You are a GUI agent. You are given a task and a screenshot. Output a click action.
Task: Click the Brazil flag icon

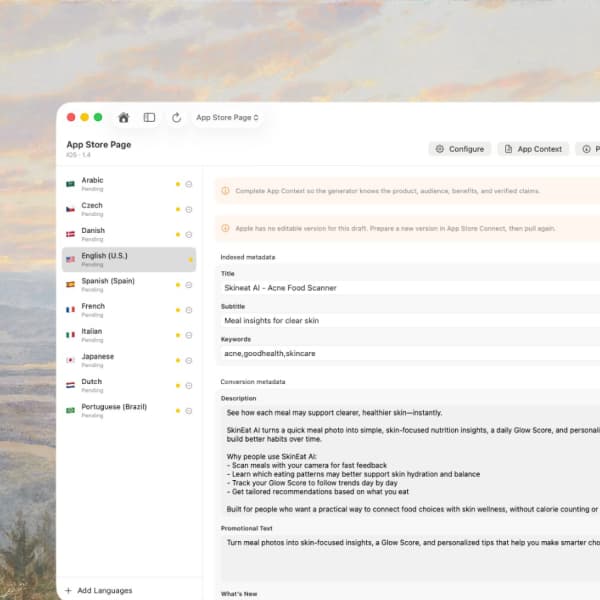coord(70,411)
